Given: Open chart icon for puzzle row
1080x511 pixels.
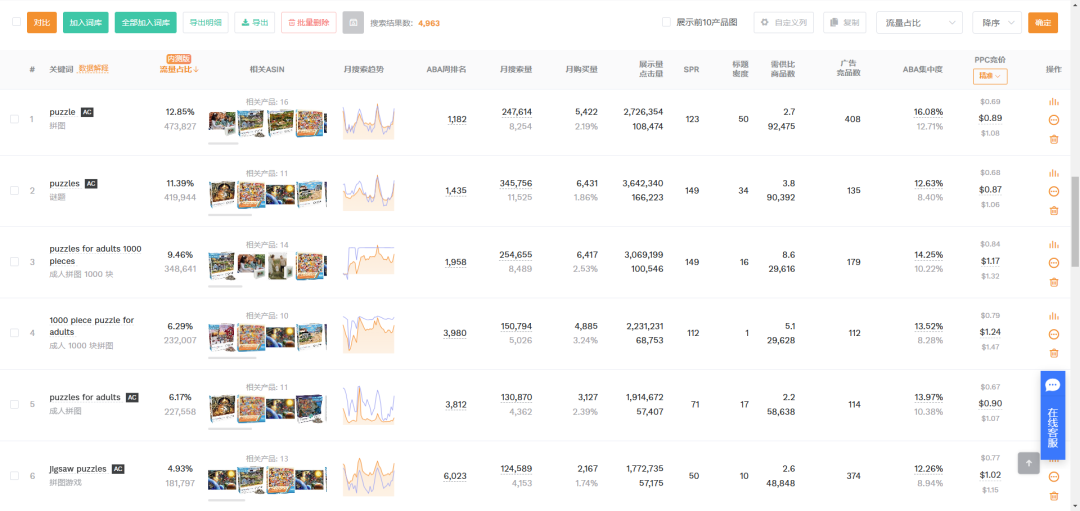Looking at the screenshot, I should [x=1053, y=101].
